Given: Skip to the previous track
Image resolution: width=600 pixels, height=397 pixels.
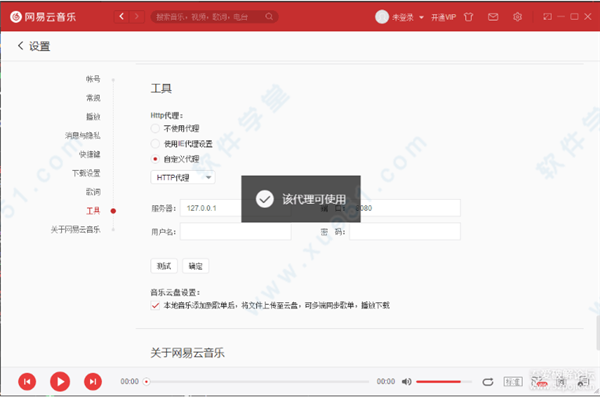Looking at the screenshot, I should (27, 381).
